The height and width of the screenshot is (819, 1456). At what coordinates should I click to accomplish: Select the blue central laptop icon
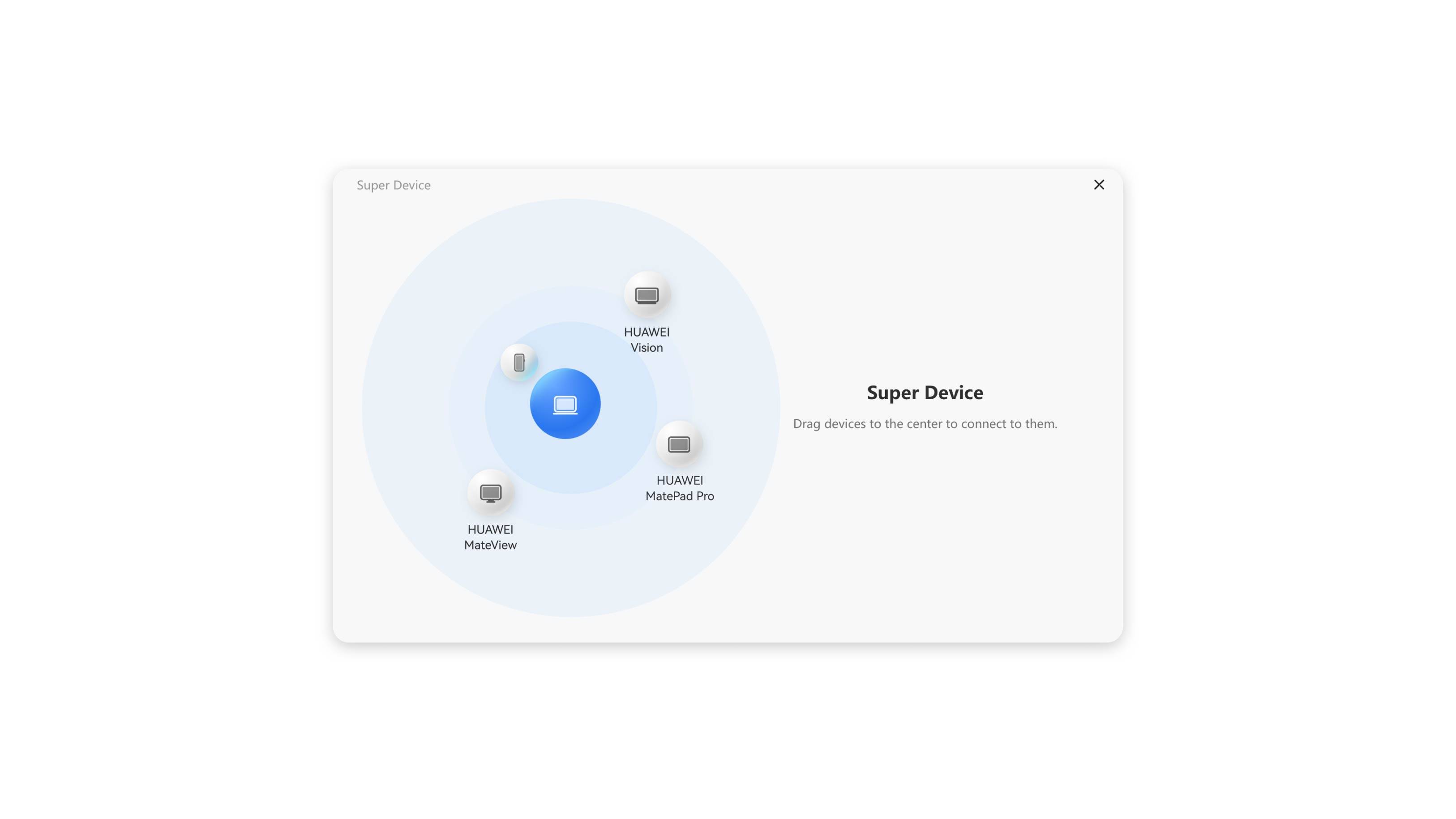(x=565, y=404)
